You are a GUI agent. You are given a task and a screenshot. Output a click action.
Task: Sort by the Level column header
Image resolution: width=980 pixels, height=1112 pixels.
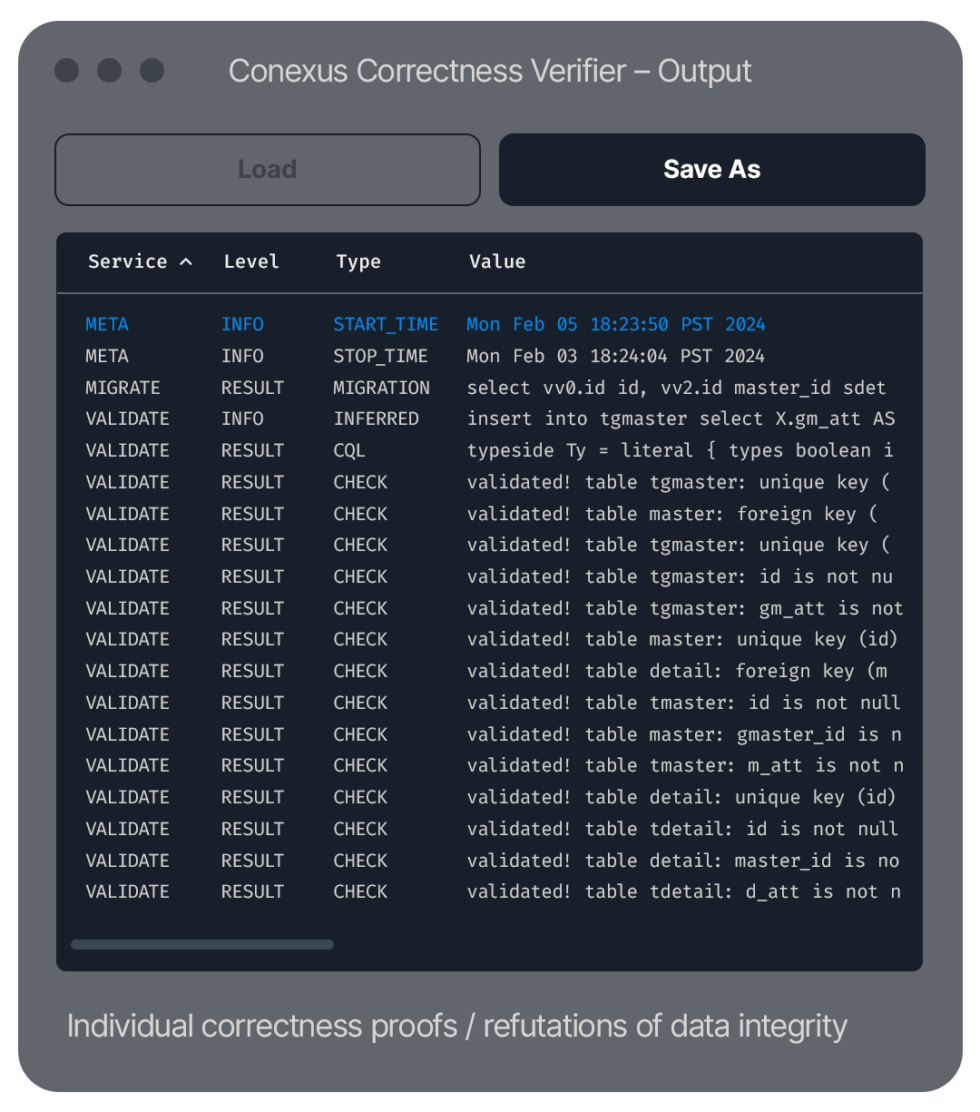coord(251,262)
